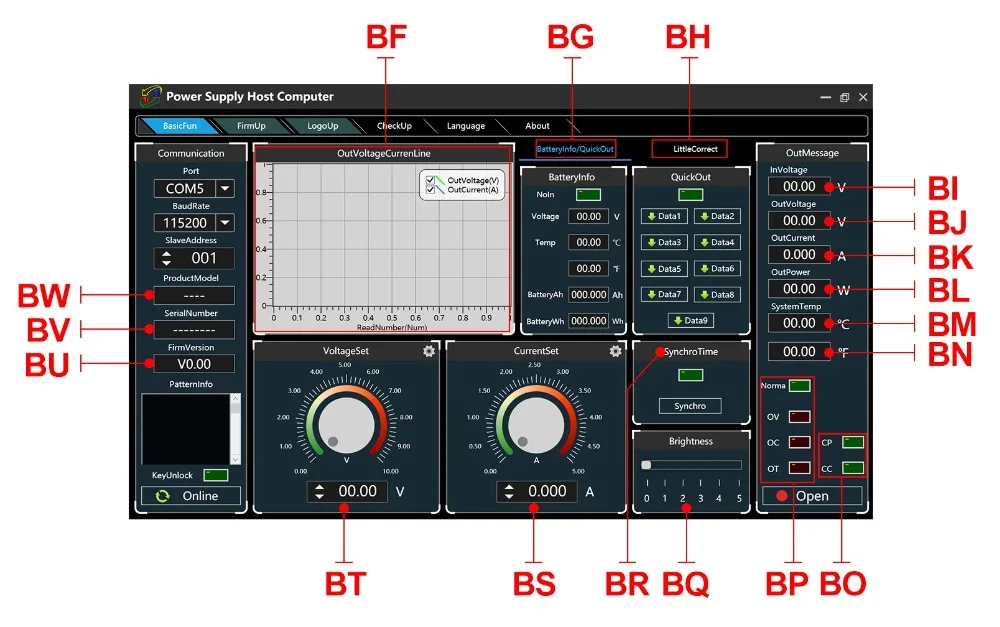
Task: Click the InVoltage 00.00 reading
Action: (x=799, y=186)
